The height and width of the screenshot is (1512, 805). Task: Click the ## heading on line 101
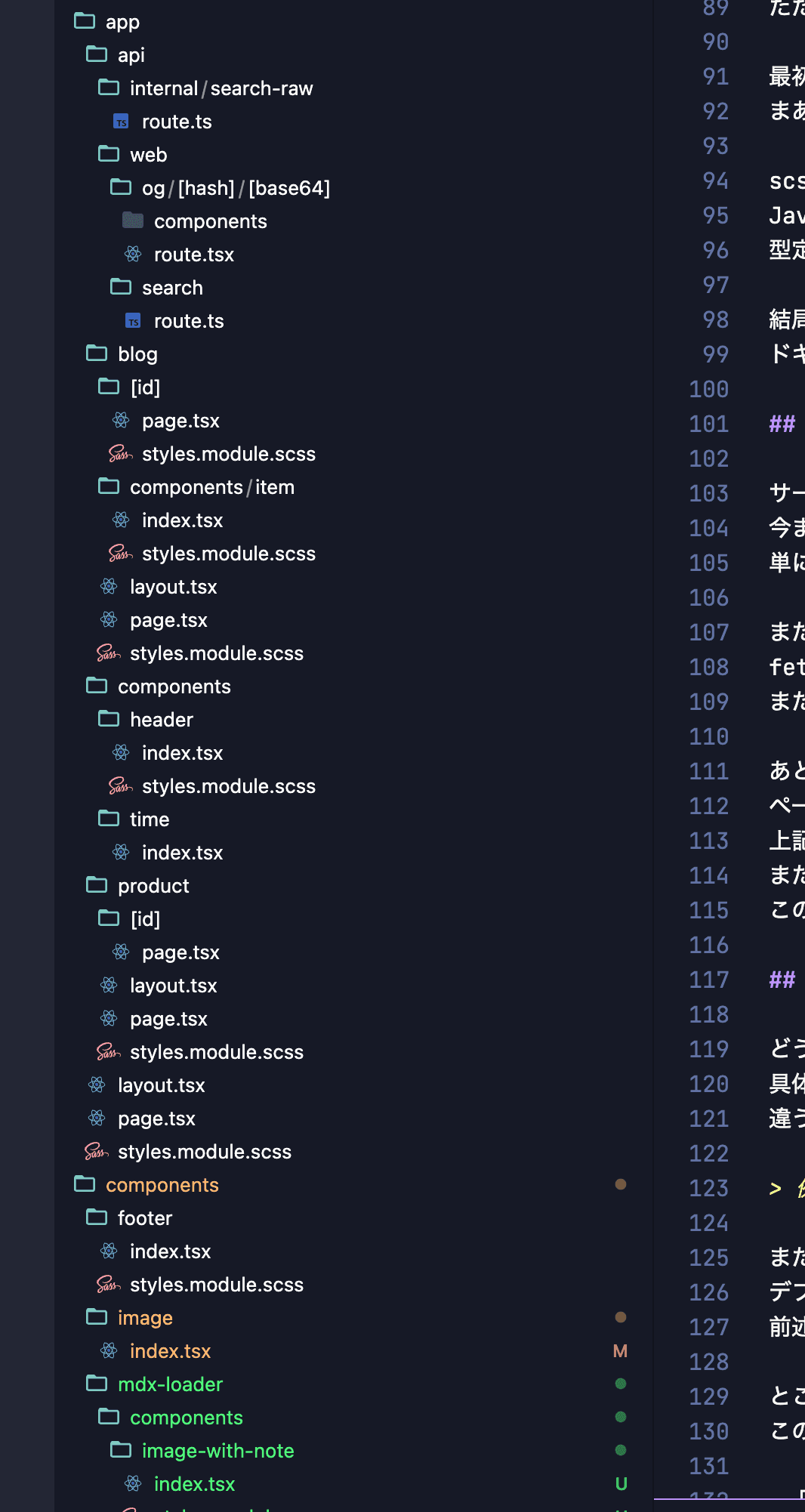click(x=782, y=424)
